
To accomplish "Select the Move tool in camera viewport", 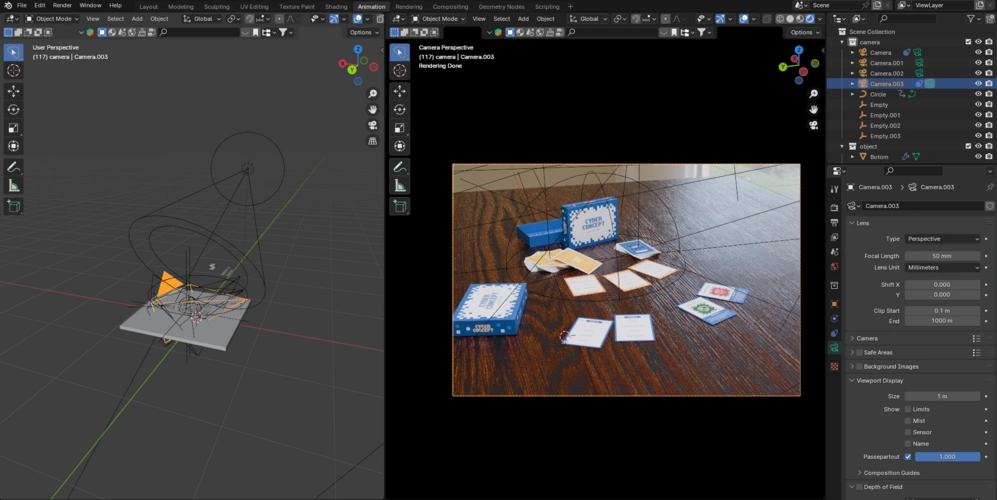I will pyautogui.click(x=399, y=91).
